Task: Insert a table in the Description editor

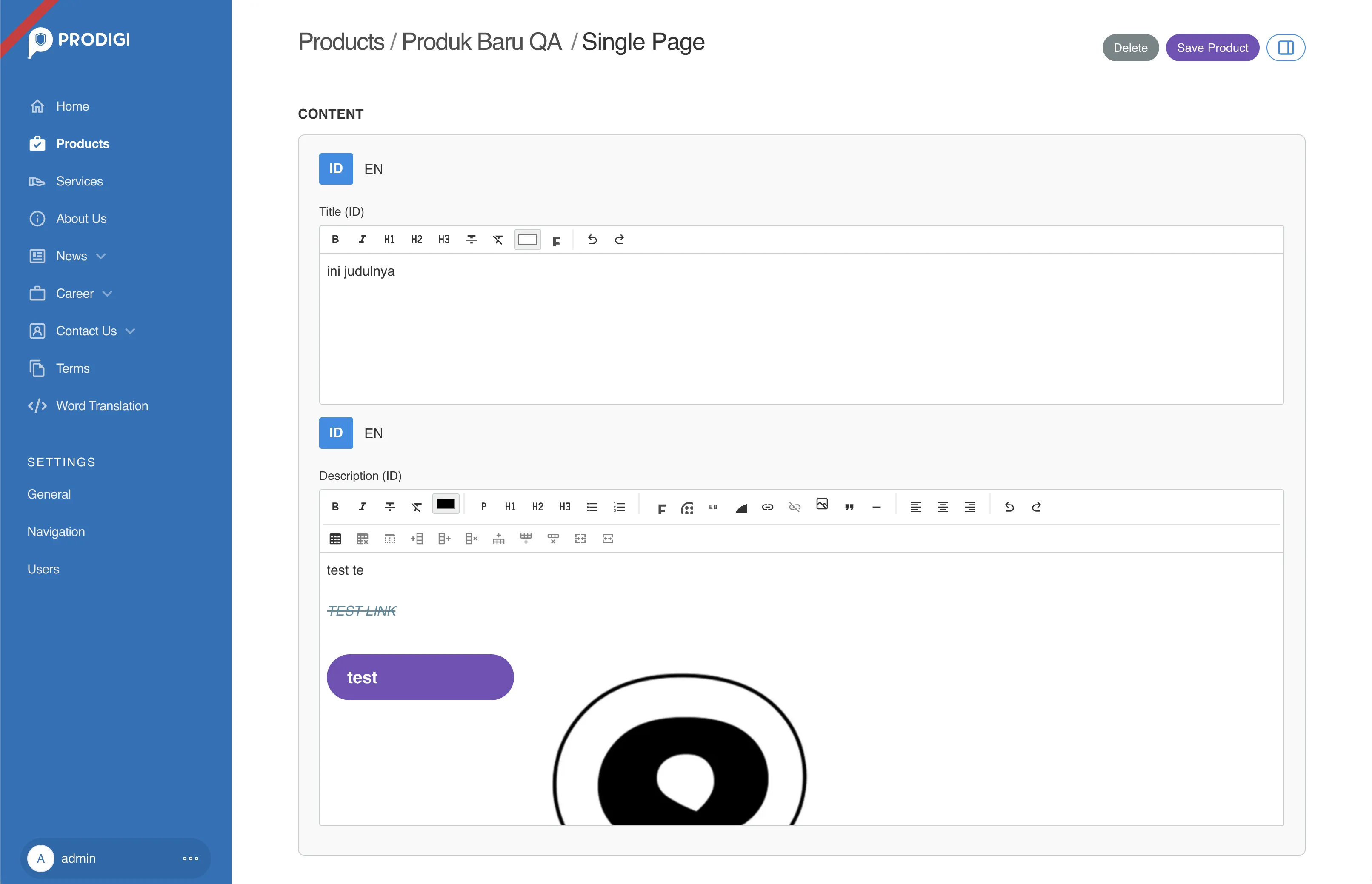Action: (335, 539)
